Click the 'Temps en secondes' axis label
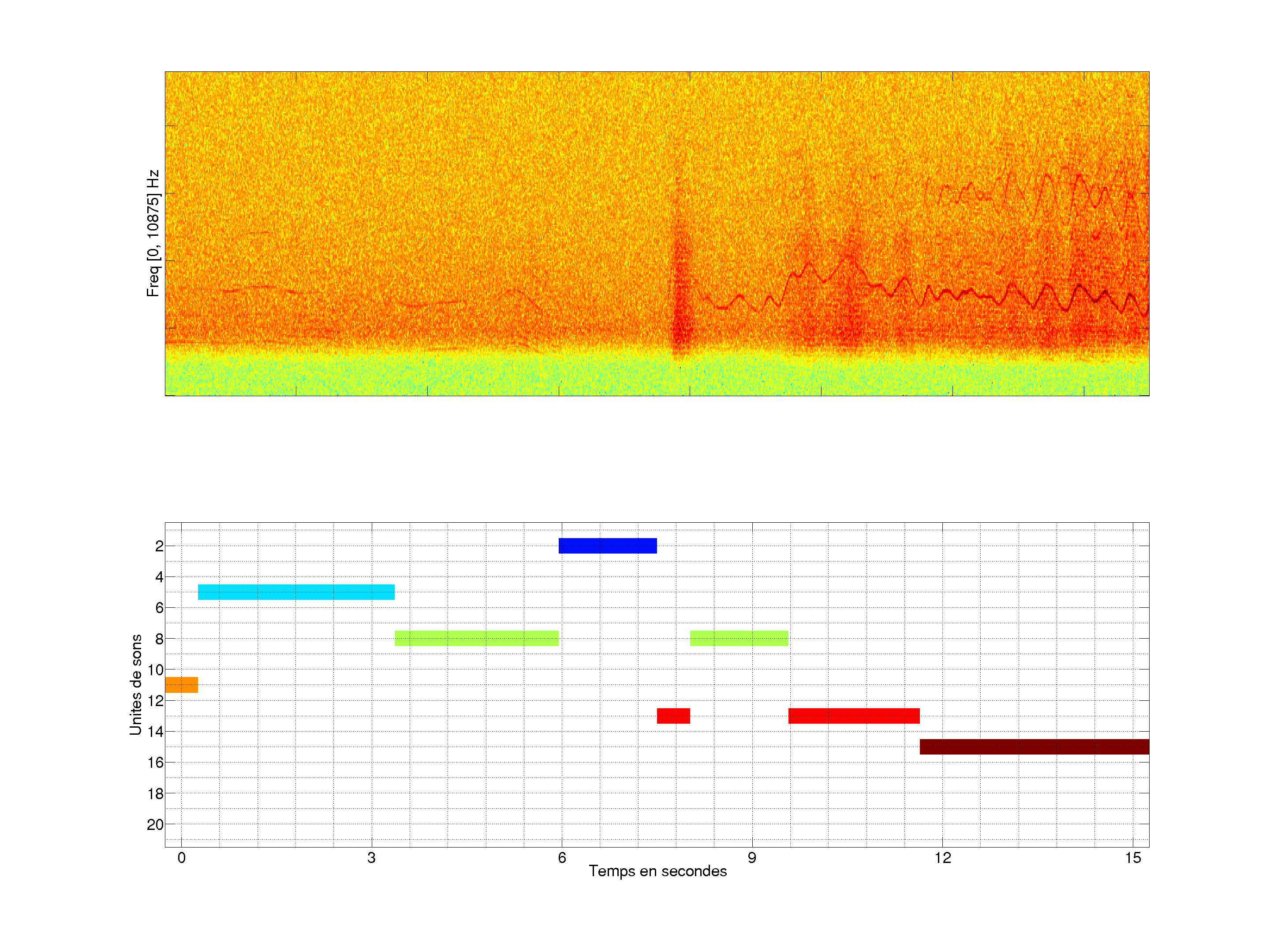This screenshot has width=1270, height=952. tap(657, 871)
